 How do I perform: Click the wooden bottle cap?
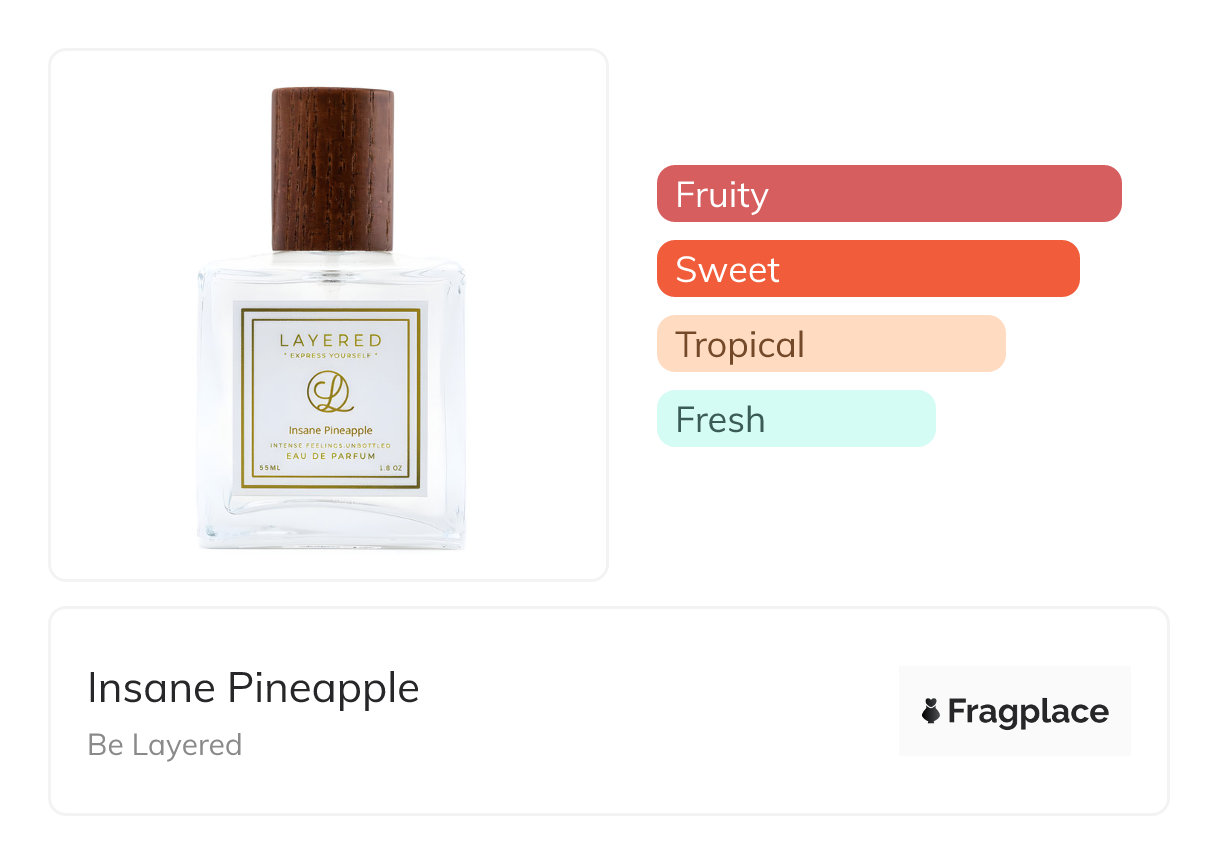(333, 168)
